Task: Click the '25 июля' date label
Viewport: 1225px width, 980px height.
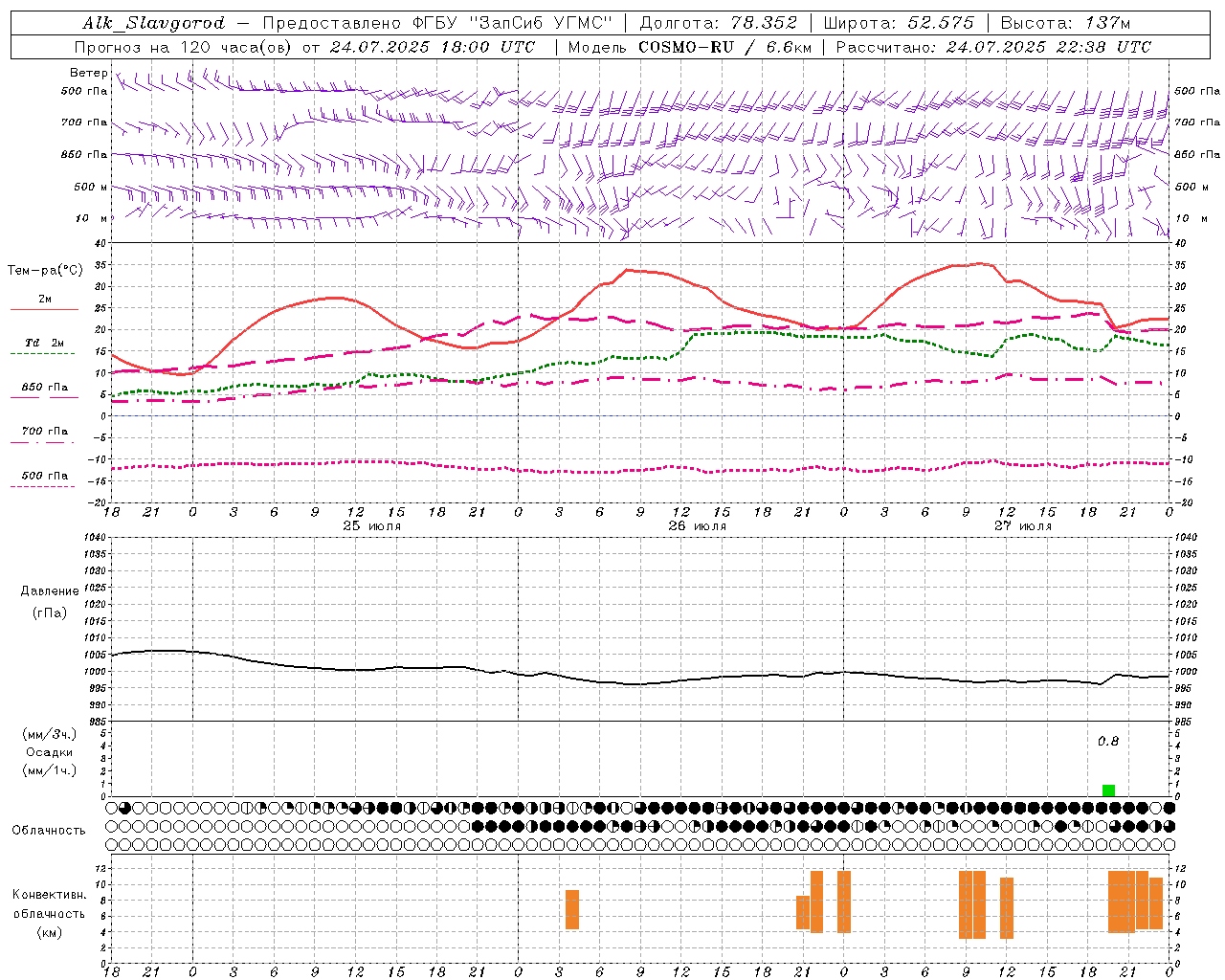Action: (372, 525)
